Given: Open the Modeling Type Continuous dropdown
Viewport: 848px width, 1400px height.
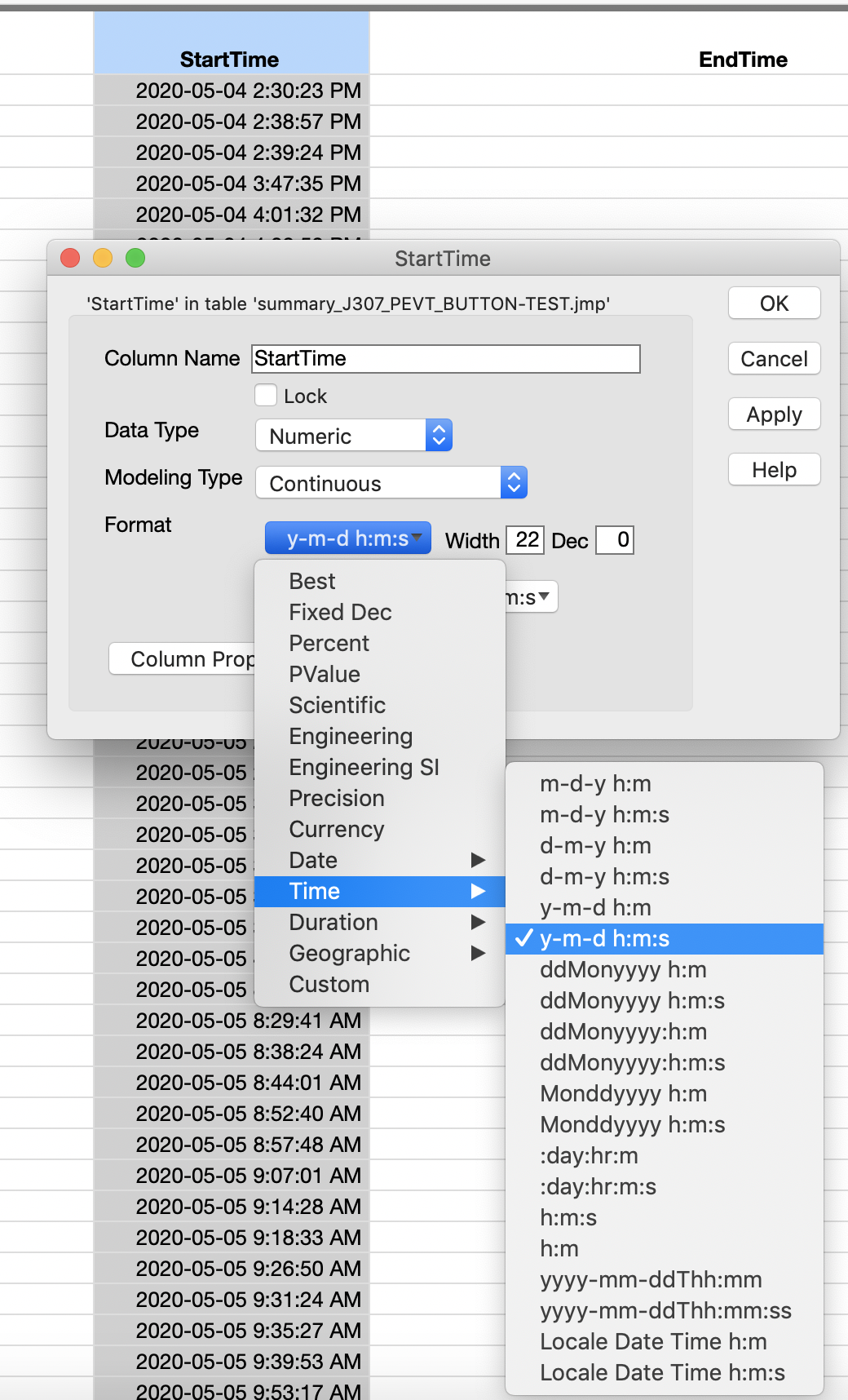Looking at the screenshot, I should click(x=391, y=483).
